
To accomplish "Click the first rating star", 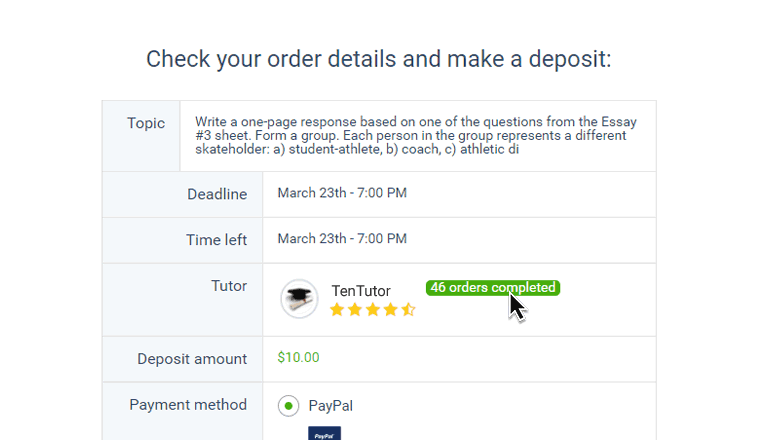I will coord(337,310).
